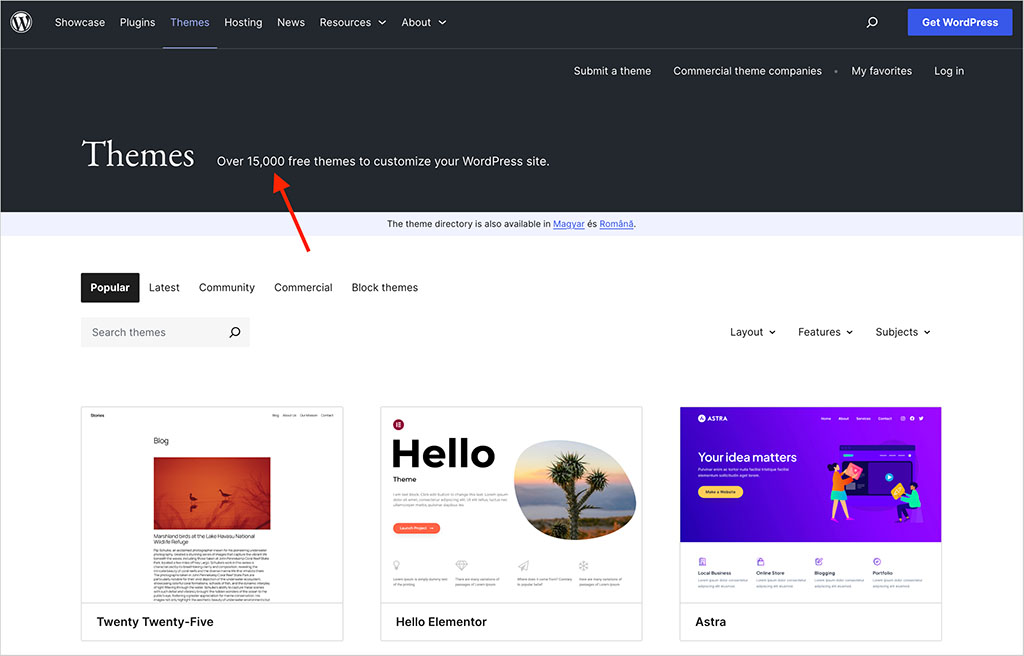Open Plugins in top navigation
Screen dimensions: 1024x656
pos(137,22)
